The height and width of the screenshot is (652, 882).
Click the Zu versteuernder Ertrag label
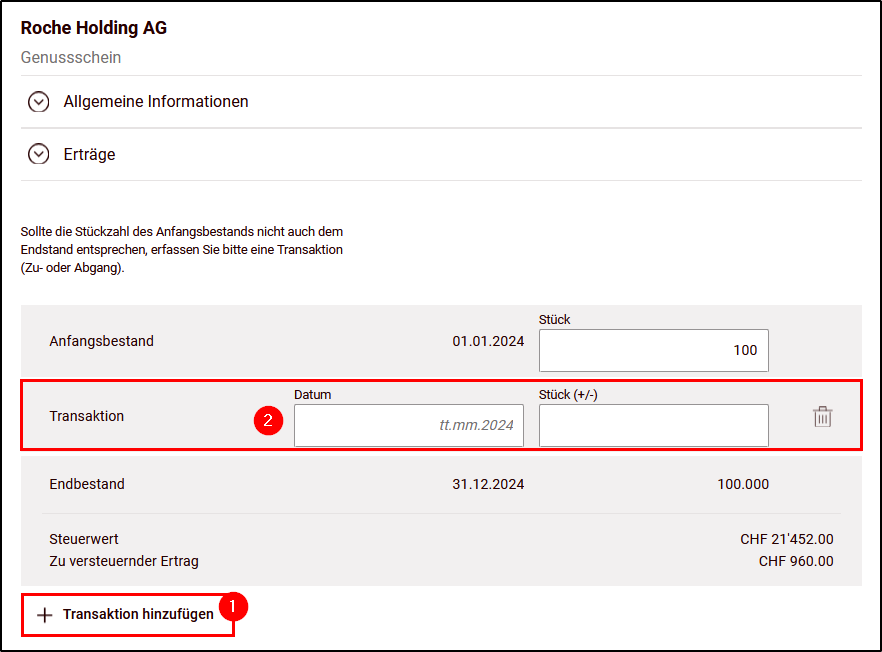coord(124,561)
